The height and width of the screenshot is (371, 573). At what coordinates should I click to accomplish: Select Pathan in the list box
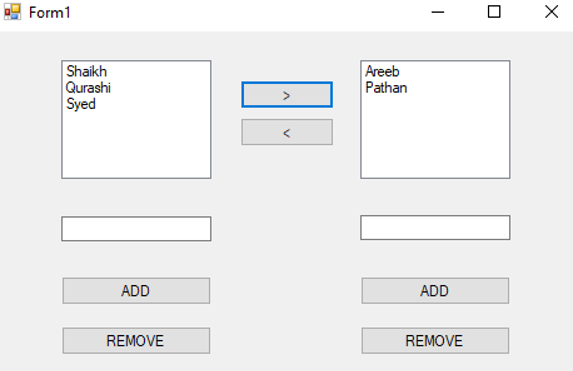coord(386,88)
